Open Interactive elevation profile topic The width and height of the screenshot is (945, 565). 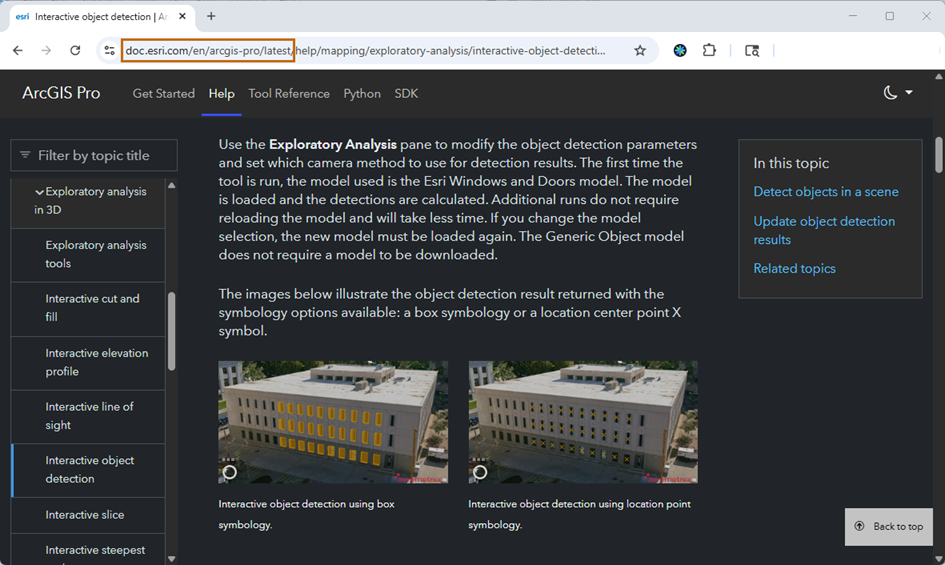[x=88, y=362]
